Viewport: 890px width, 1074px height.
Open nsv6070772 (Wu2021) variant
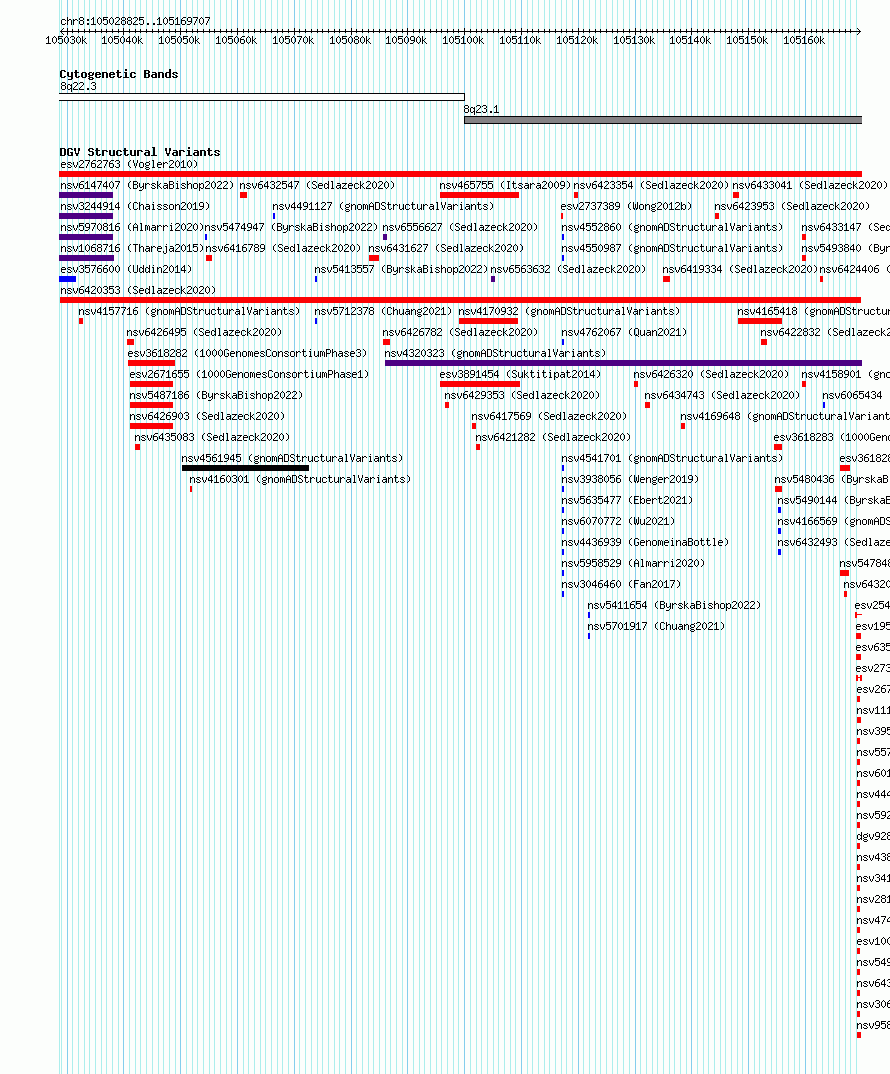point(618,522)
